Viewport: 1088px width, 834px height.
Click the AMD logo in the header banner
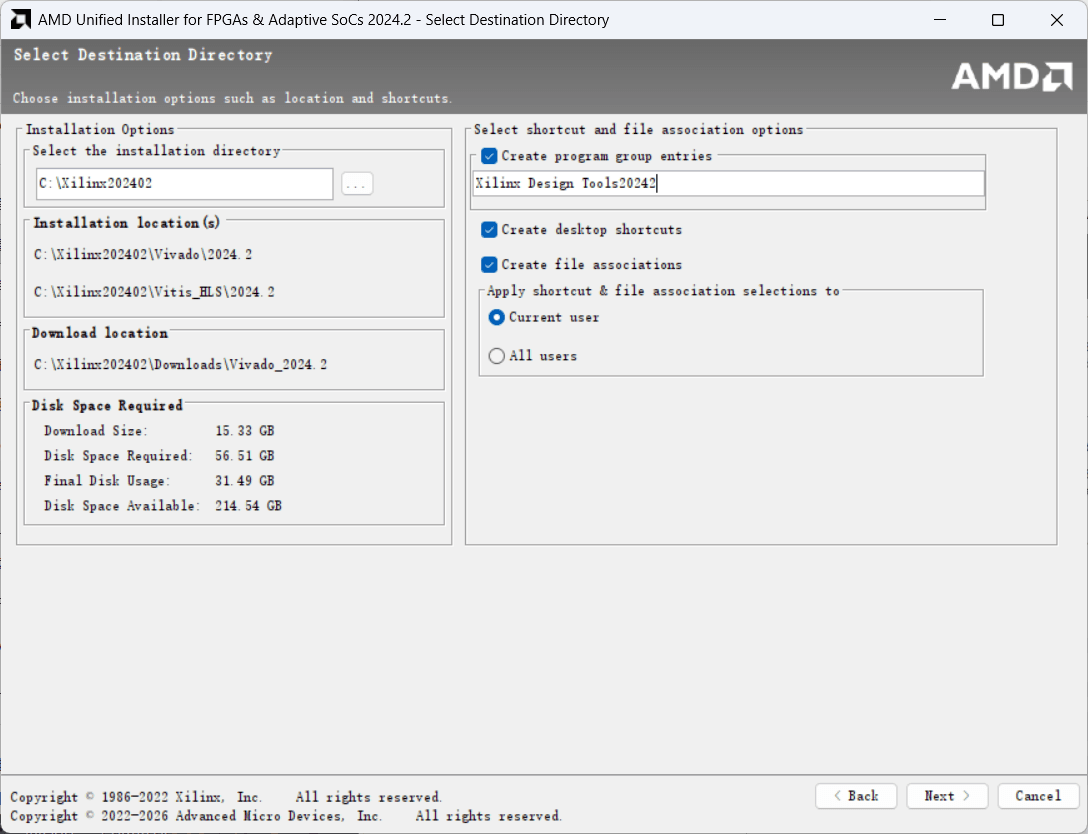(1011, 77)
